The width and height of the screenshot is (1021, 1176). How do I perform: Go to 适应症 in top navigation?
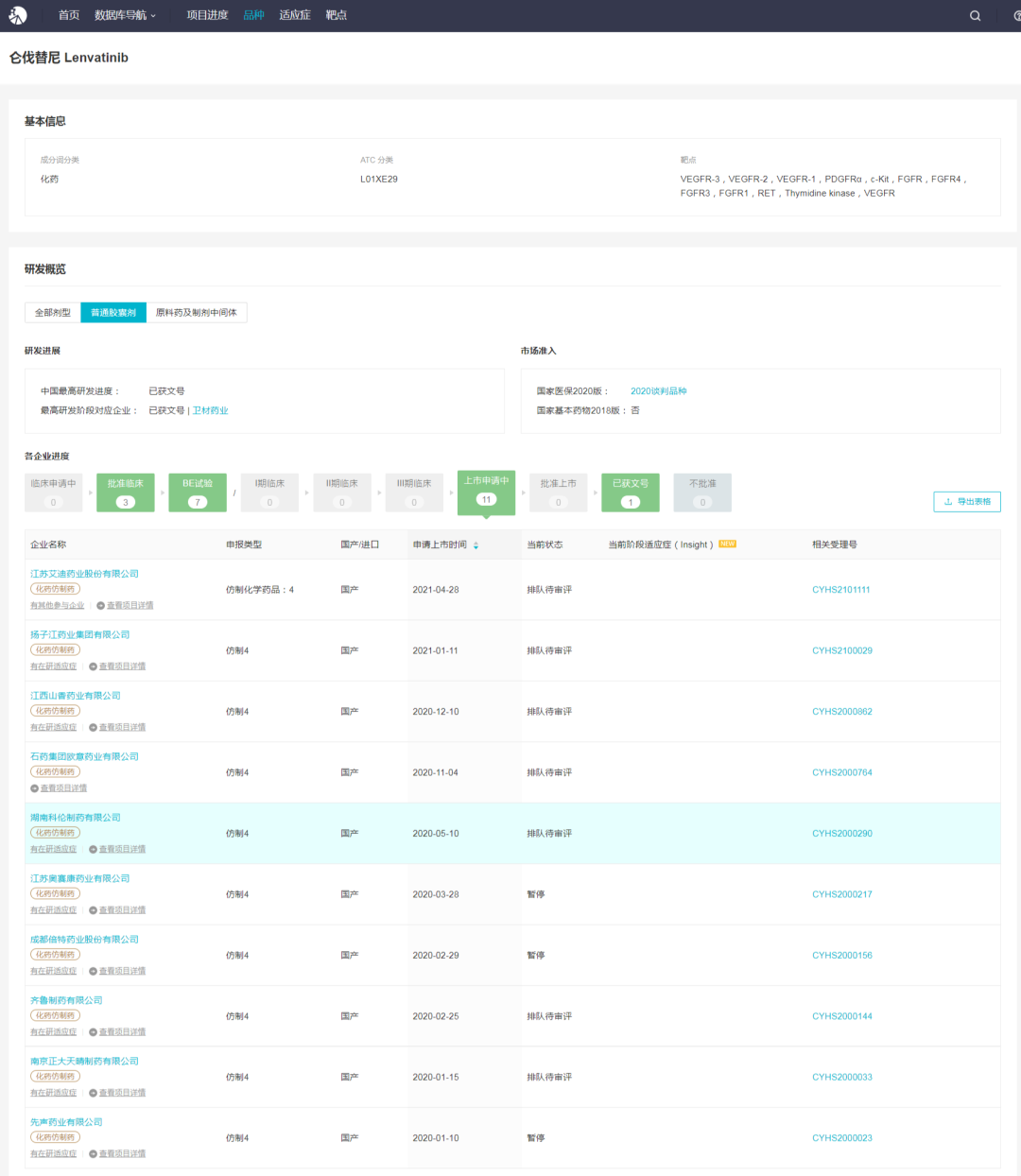tap(295, 15)
